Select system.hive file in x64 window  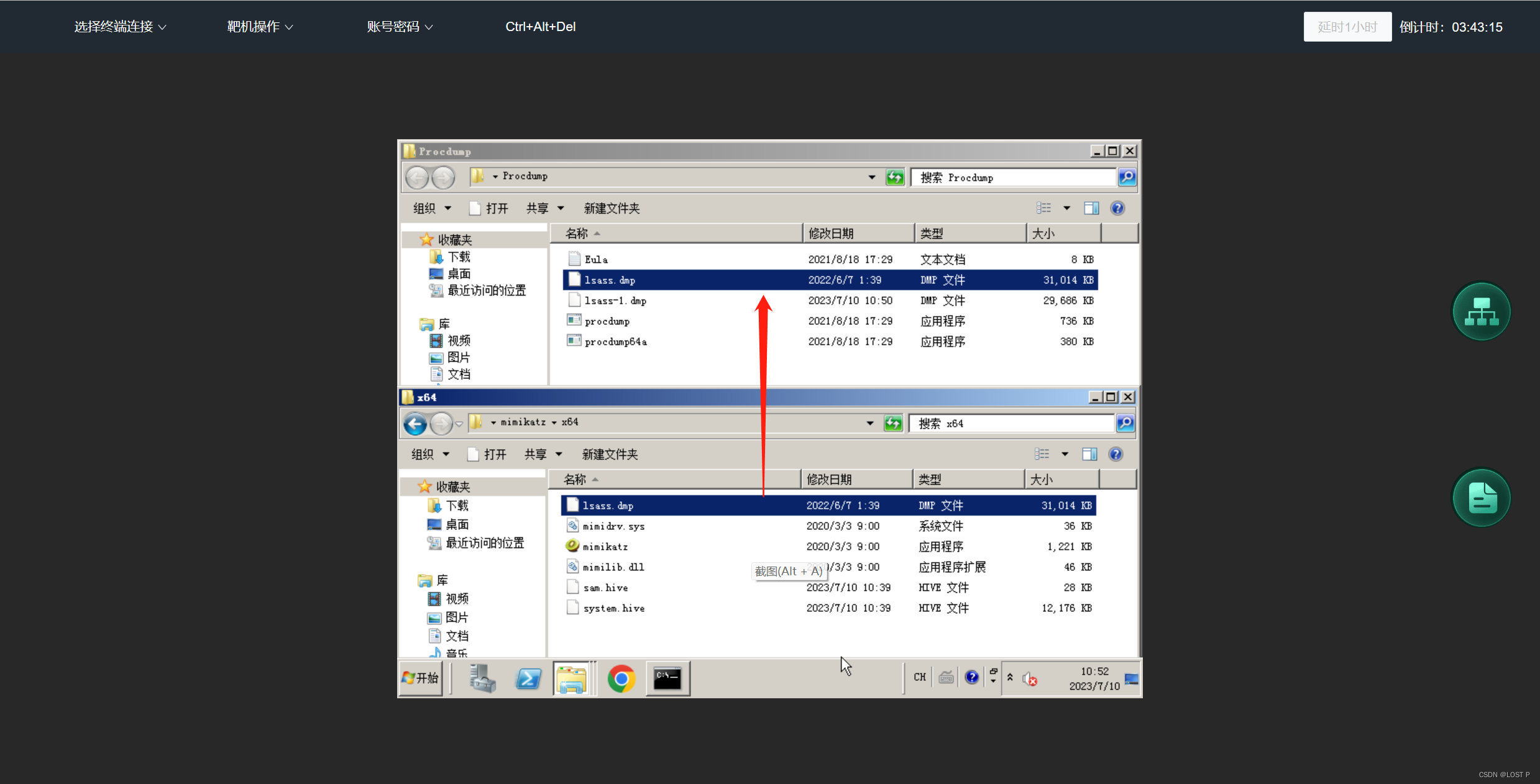[x=829, y=608]
